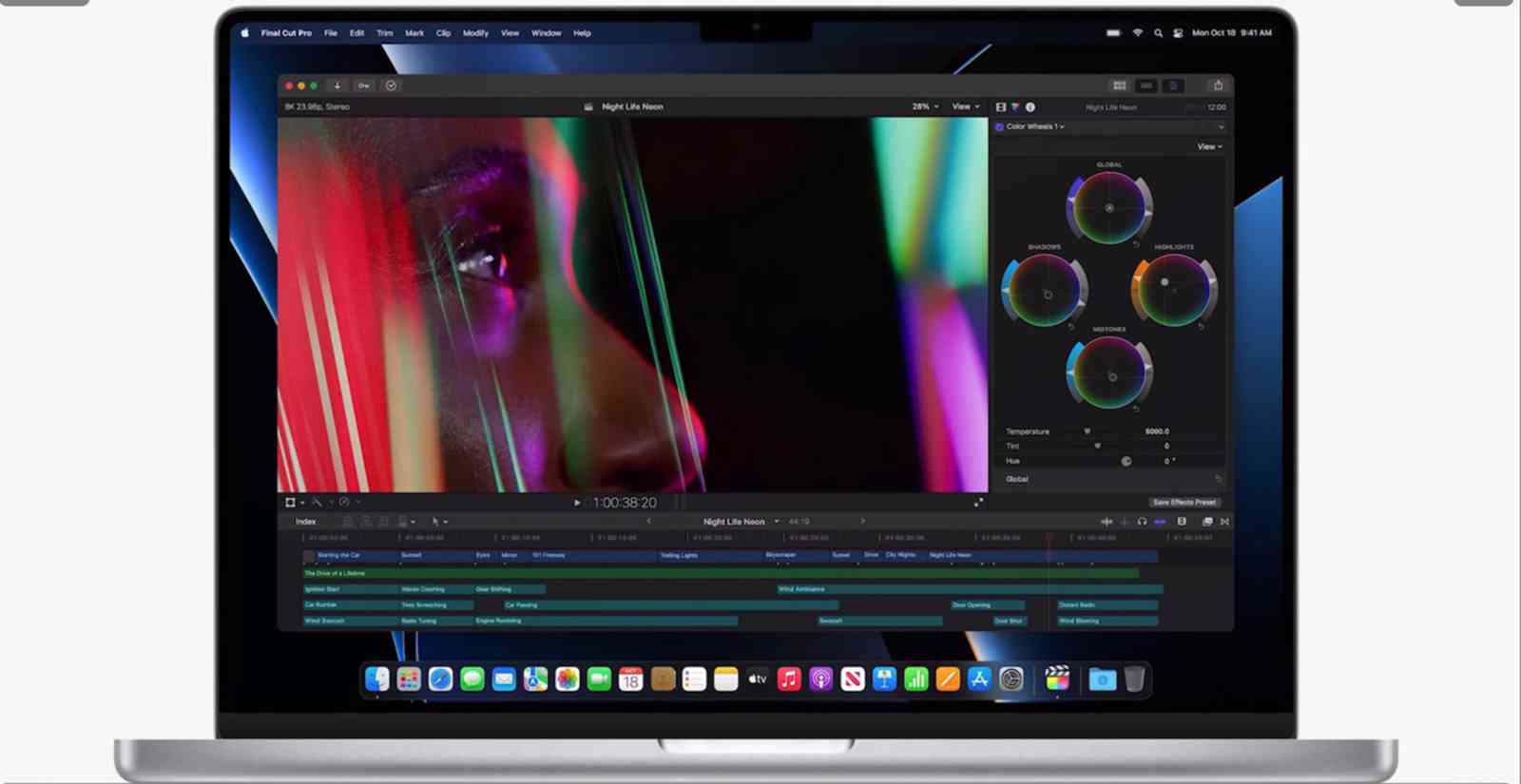This screenshot has height=784, width=1521.
Task: Open the color inspector icon
Action: [1015, 107]
